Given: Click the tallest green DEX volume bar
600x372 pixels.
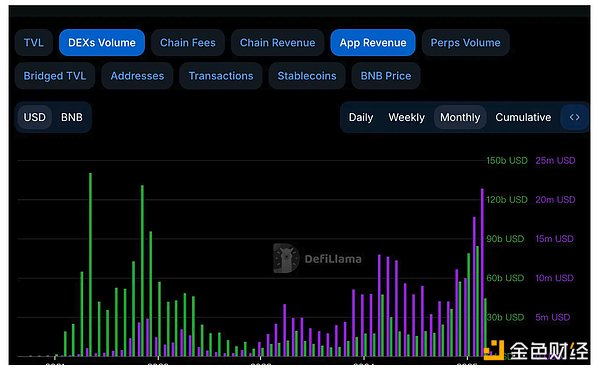Looking at the screenshot, I should point(90,264).
